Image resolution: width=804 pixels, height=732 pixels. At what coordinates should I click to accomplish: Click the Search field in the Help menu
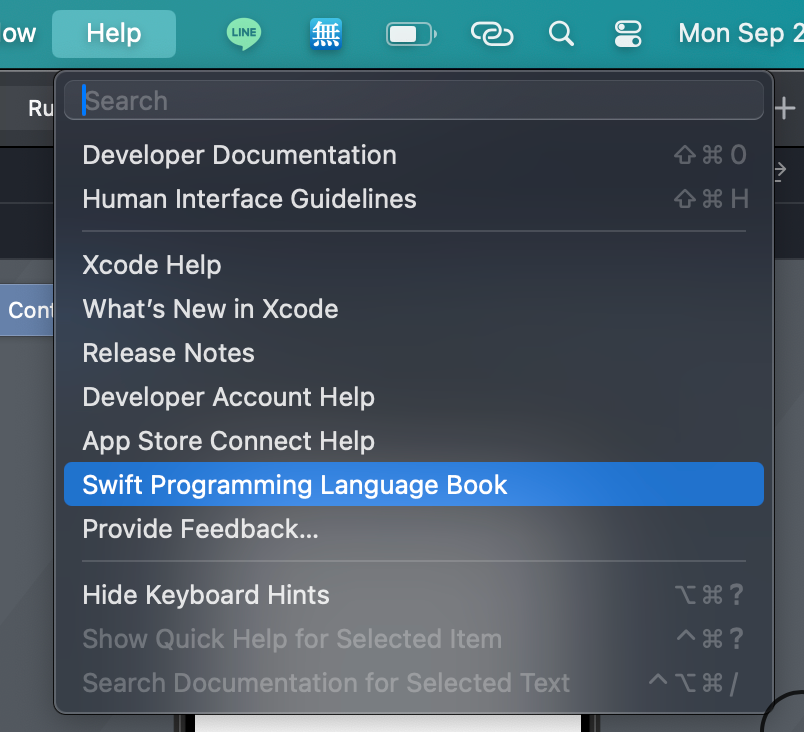pos(413,100)
